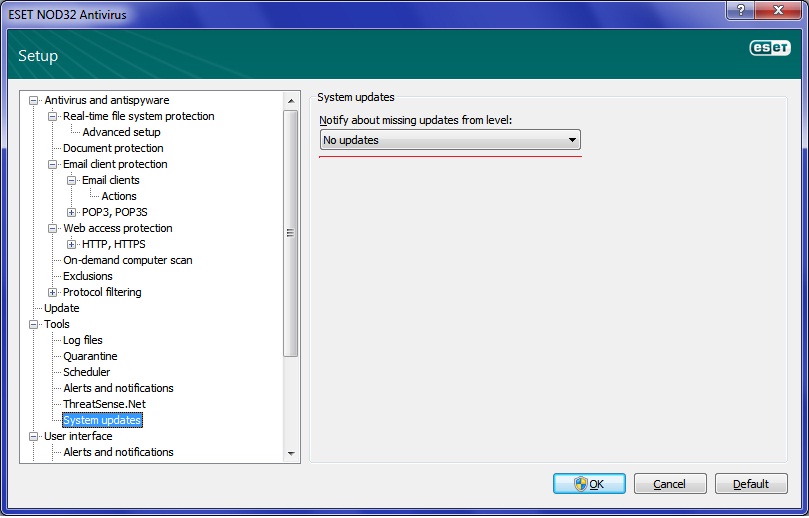Select ThreatSense.Net tree item
Viewport: 809px width, 518px height.
point(104,404)
